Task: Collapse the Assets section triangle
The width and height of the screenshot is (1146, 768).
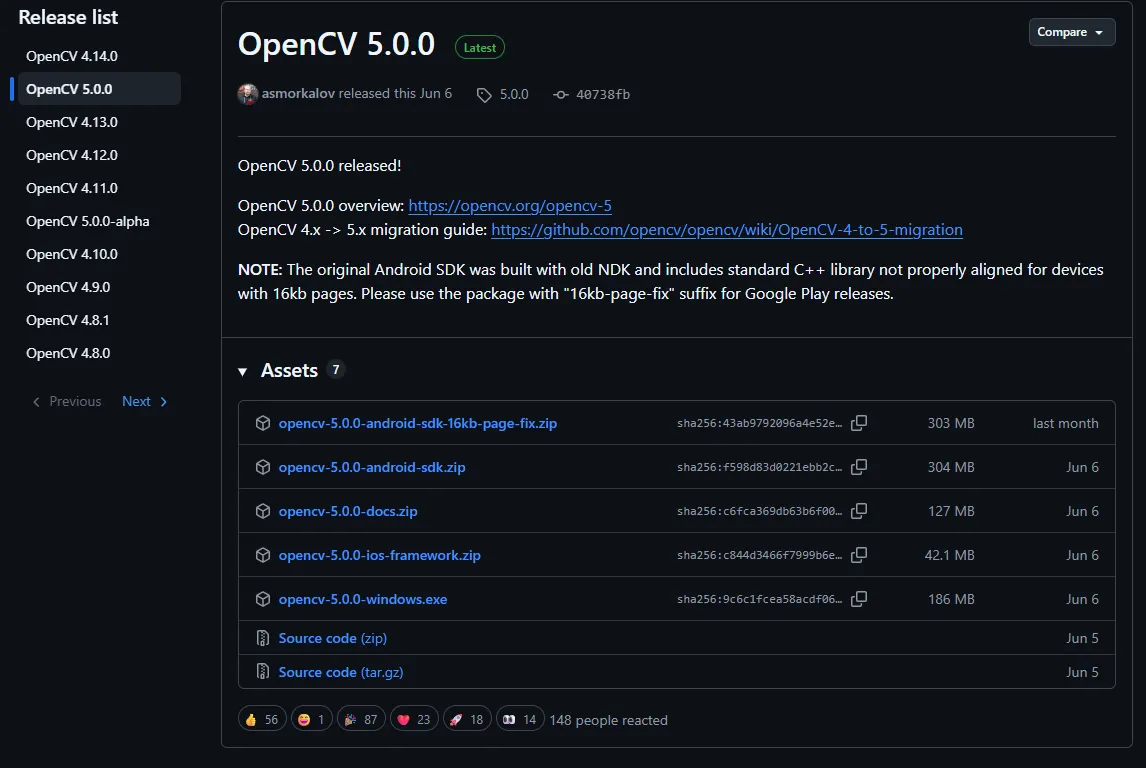Action: (243, 372)
